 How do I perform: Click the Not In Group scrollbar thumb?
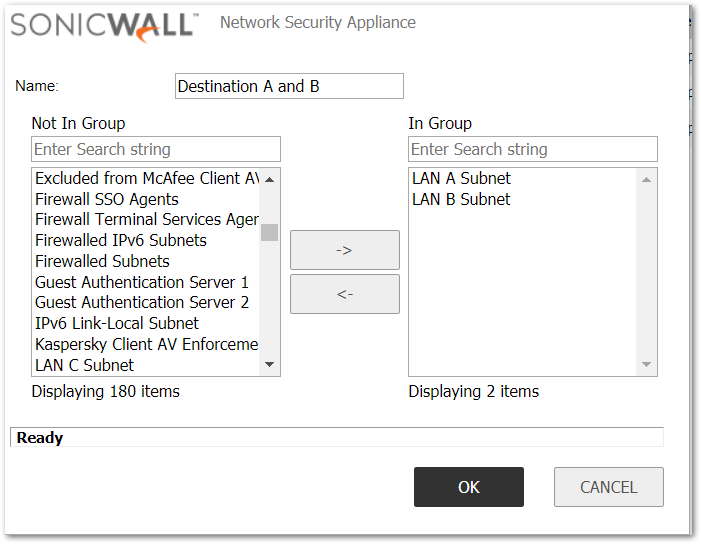(x=269, y=232)
